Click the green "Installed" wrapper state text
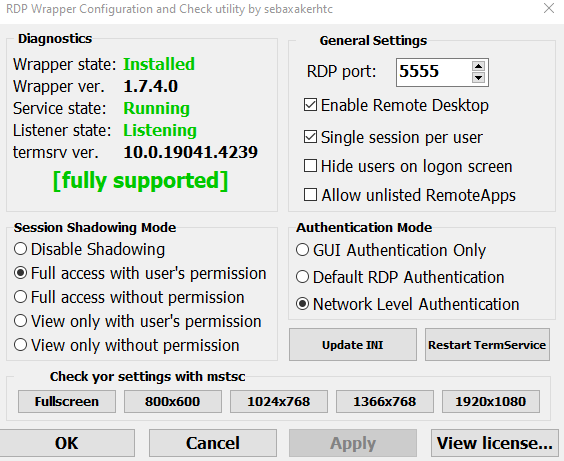The height and width of the screenshot is (461, 564). [159, 64]
